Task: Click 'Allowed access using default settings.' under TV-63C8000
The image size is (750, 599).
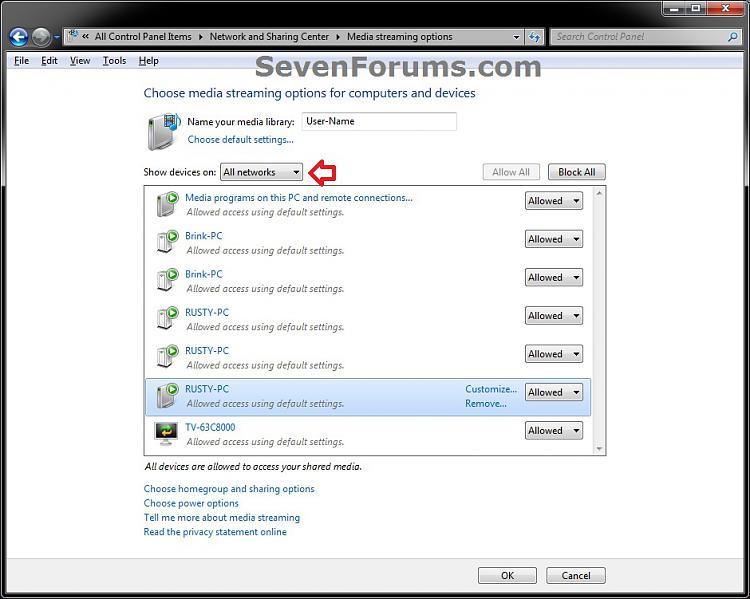Action: (x=265, y=442)
